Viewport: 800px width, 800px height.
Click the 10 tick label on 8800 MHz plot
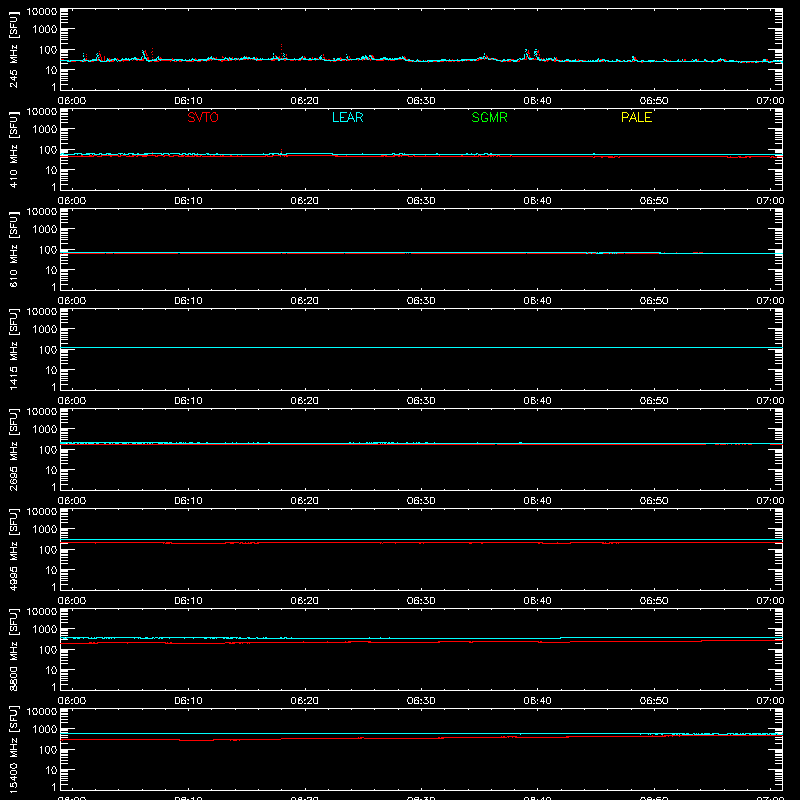pyautogui.click(x=51, y=670)
